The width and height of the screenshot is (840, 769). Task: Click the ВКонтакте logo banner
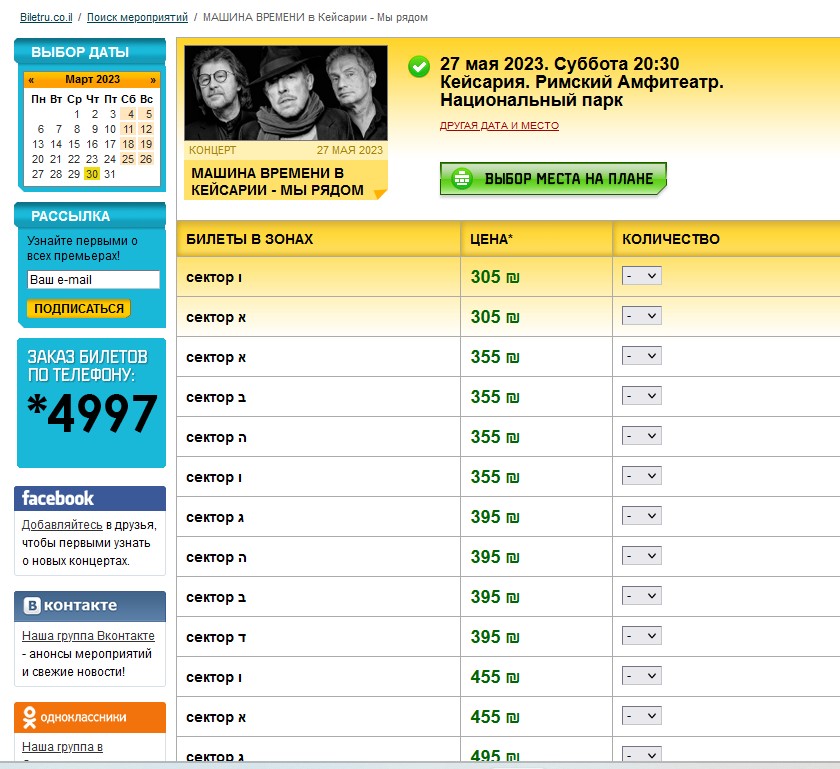pos(90,606)
